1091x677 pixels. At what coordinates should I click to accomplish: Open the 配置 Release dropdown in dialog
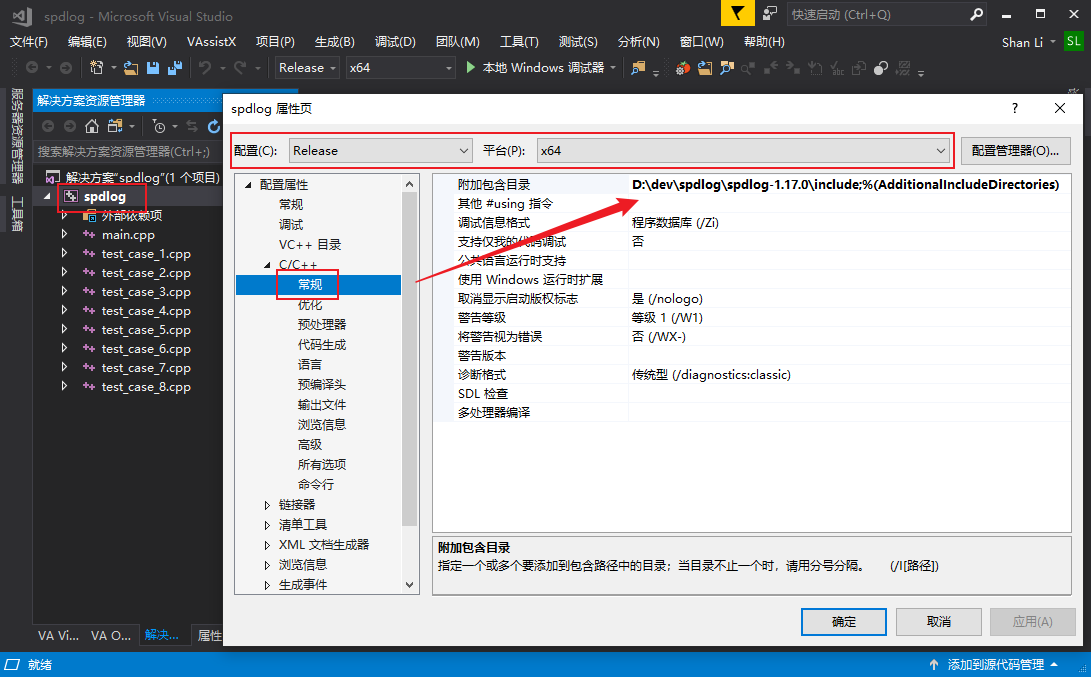[380, 150]
